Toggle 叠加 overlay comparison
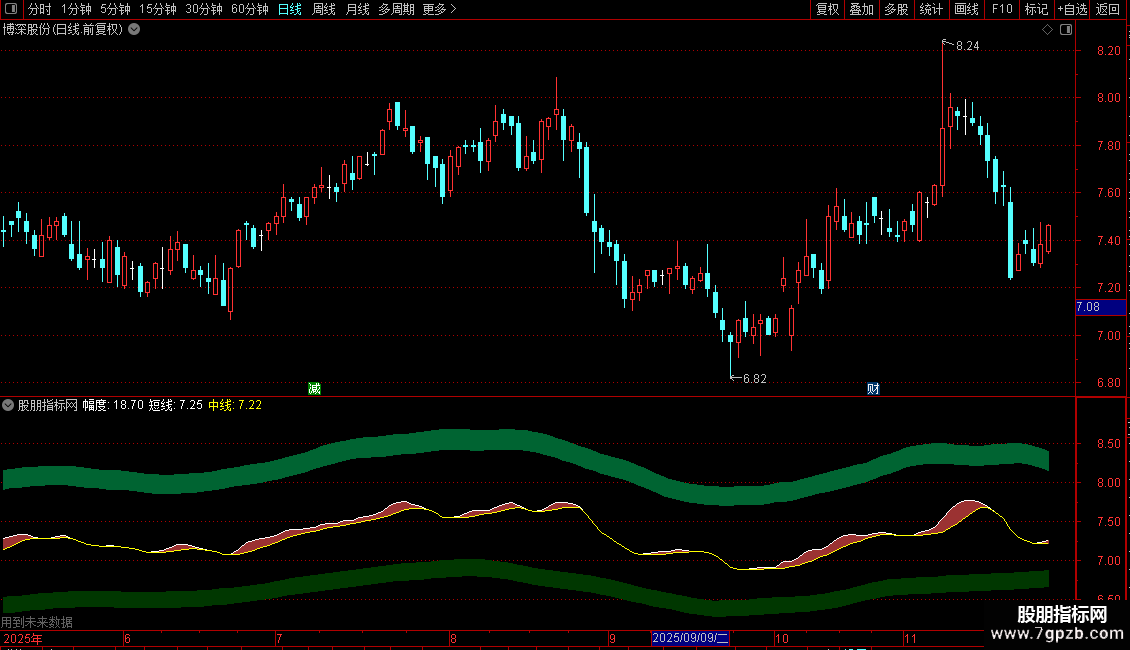This screenshot has height=650, width=1130. [861, 9]
